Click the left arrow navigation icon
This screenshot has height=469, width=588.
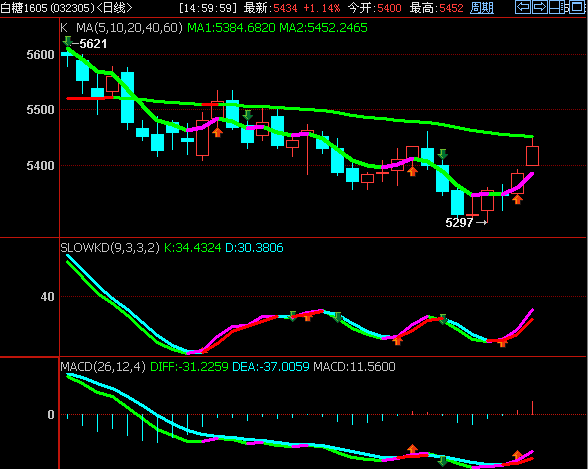point(523,7)
